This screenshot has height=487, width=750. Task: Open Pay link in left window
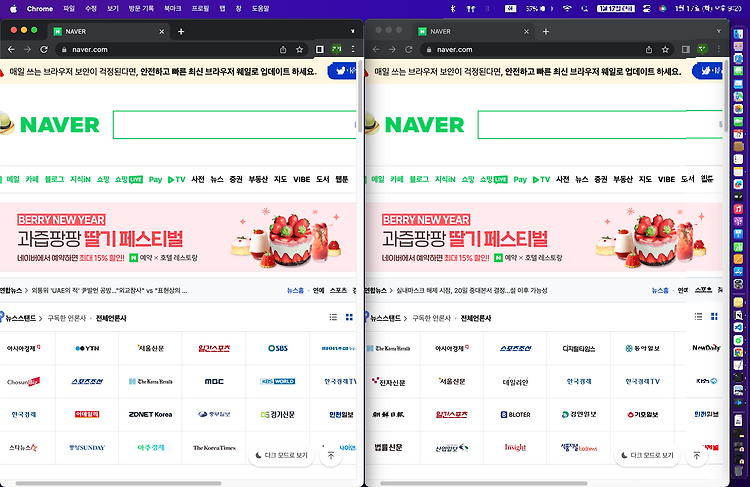tap(155, 179)
